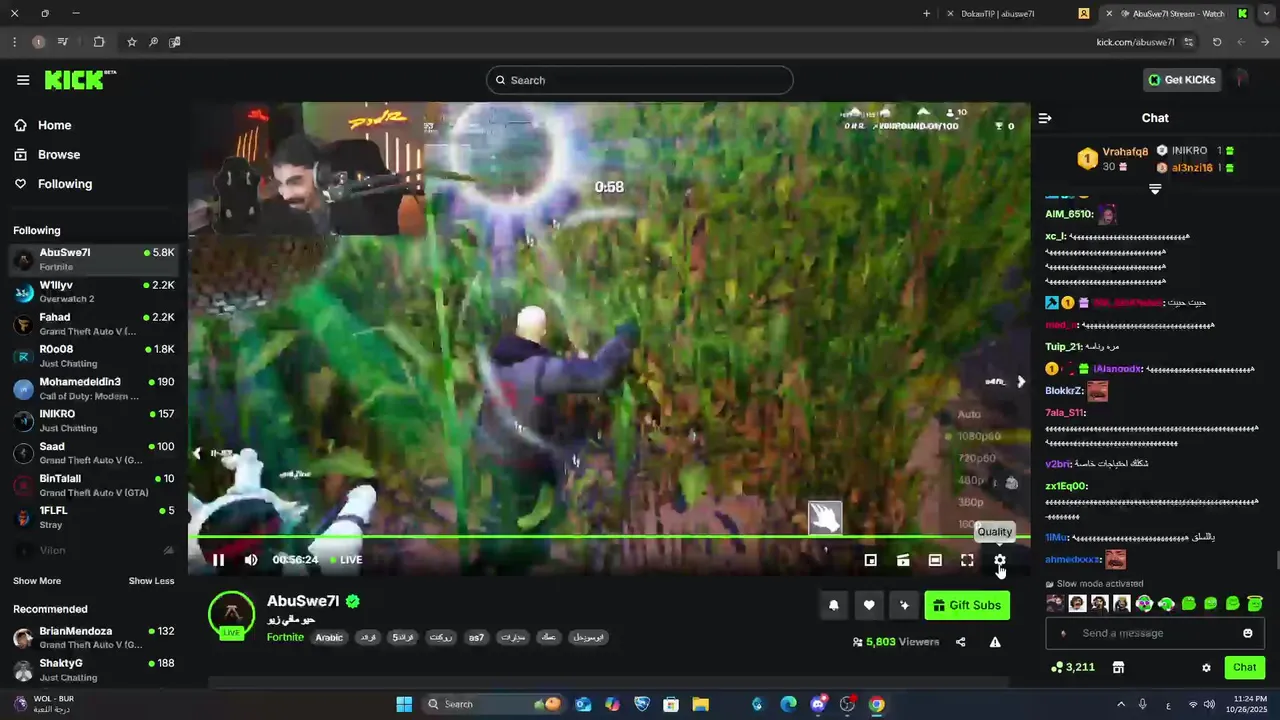Toggle mini player mode
Image resolution: width=1280 pixels, height=720 pixels.
870,560
